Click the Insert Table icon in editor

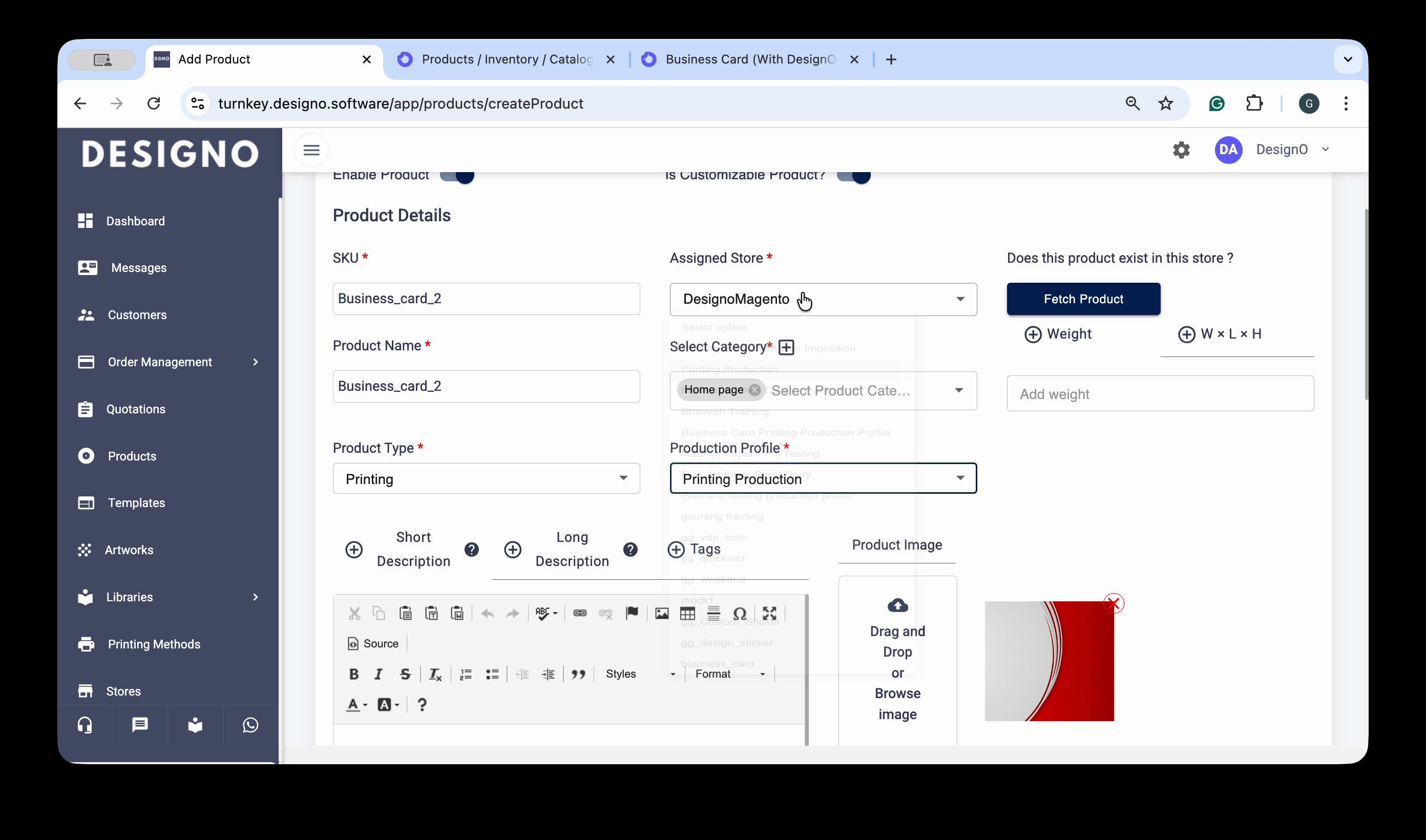687,613
